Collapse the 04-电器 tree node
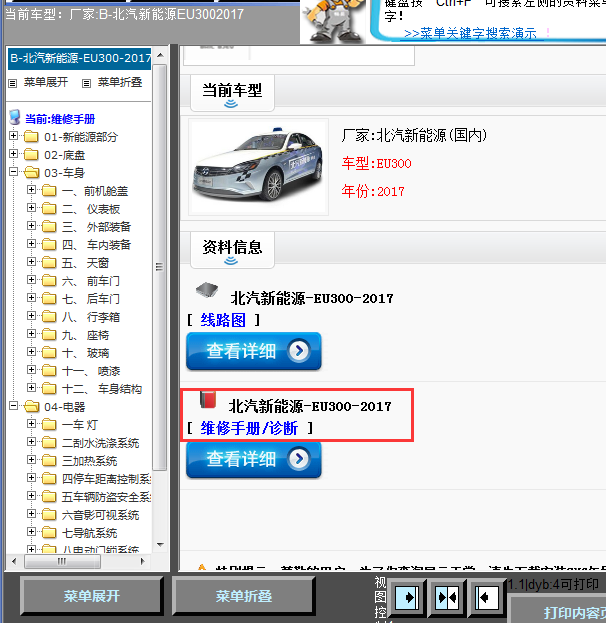Image resolution: width=606 pixels, height=623 pixels. point(14,406)
